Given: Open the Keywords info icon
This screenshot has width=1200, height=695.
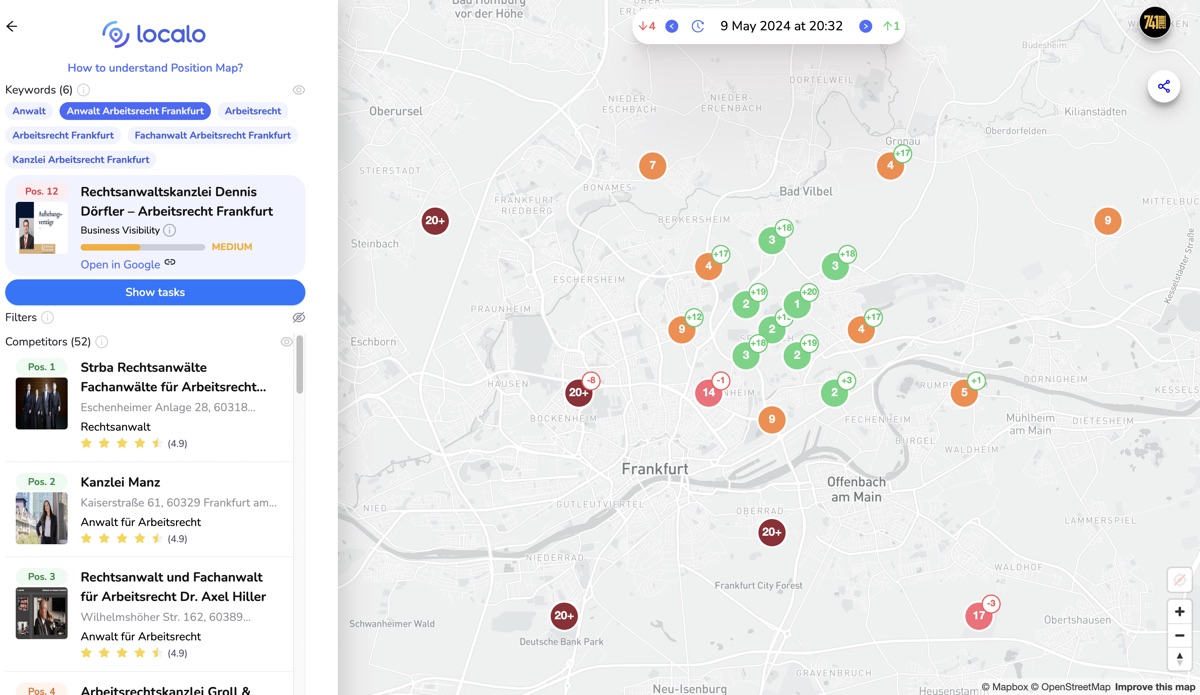Looking at the screenshot, I should coord(83,90).
